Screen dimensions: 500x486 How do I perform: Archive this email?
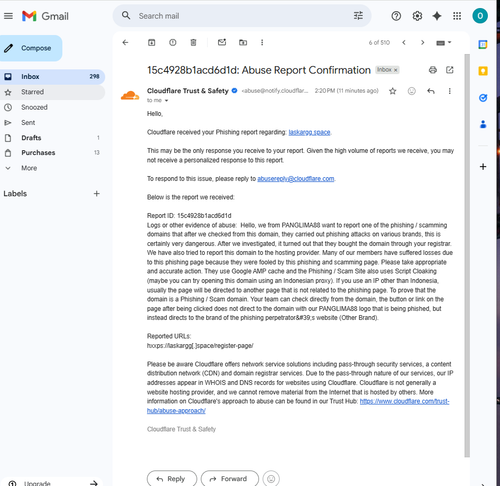point(152,42)
